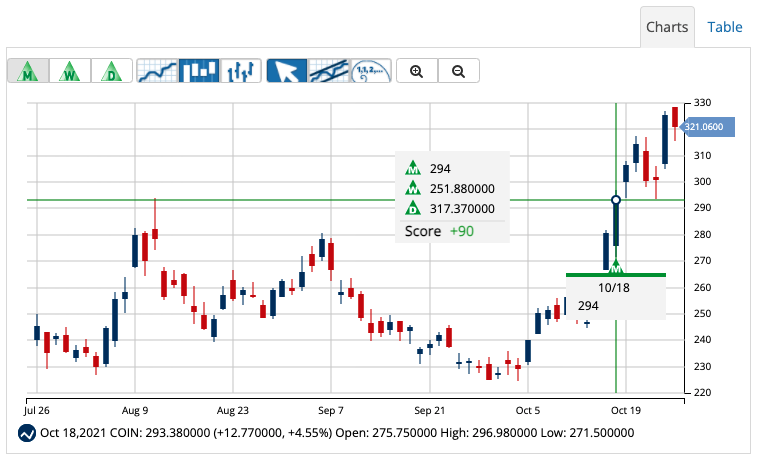Zoom out of the chart
This screenshot has height=460, width=758.
(459, 71)
